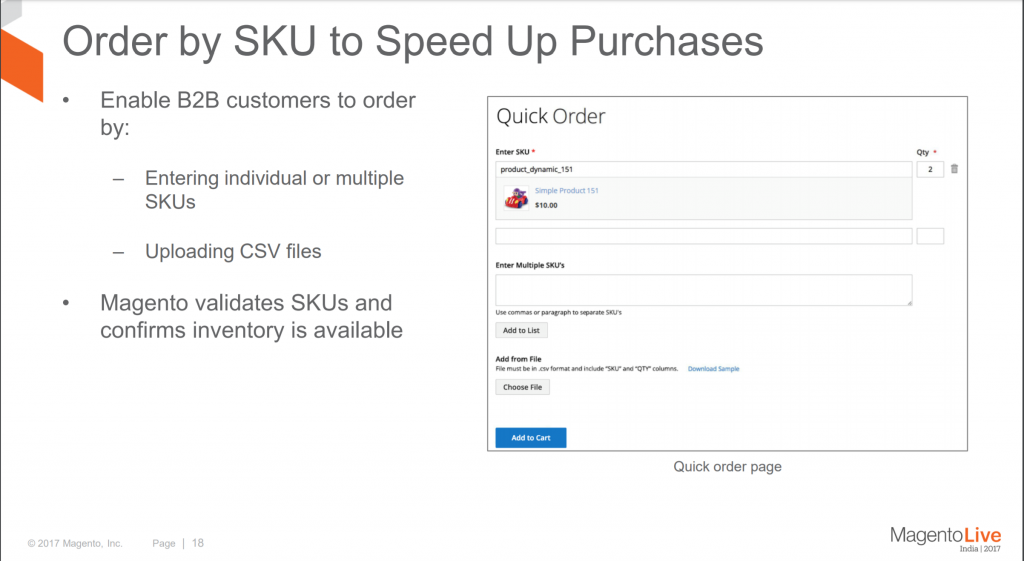Click inside the Enter Multiple SKU's textarea
This screenshot has width=1024, height=561.
coord(704,290)
